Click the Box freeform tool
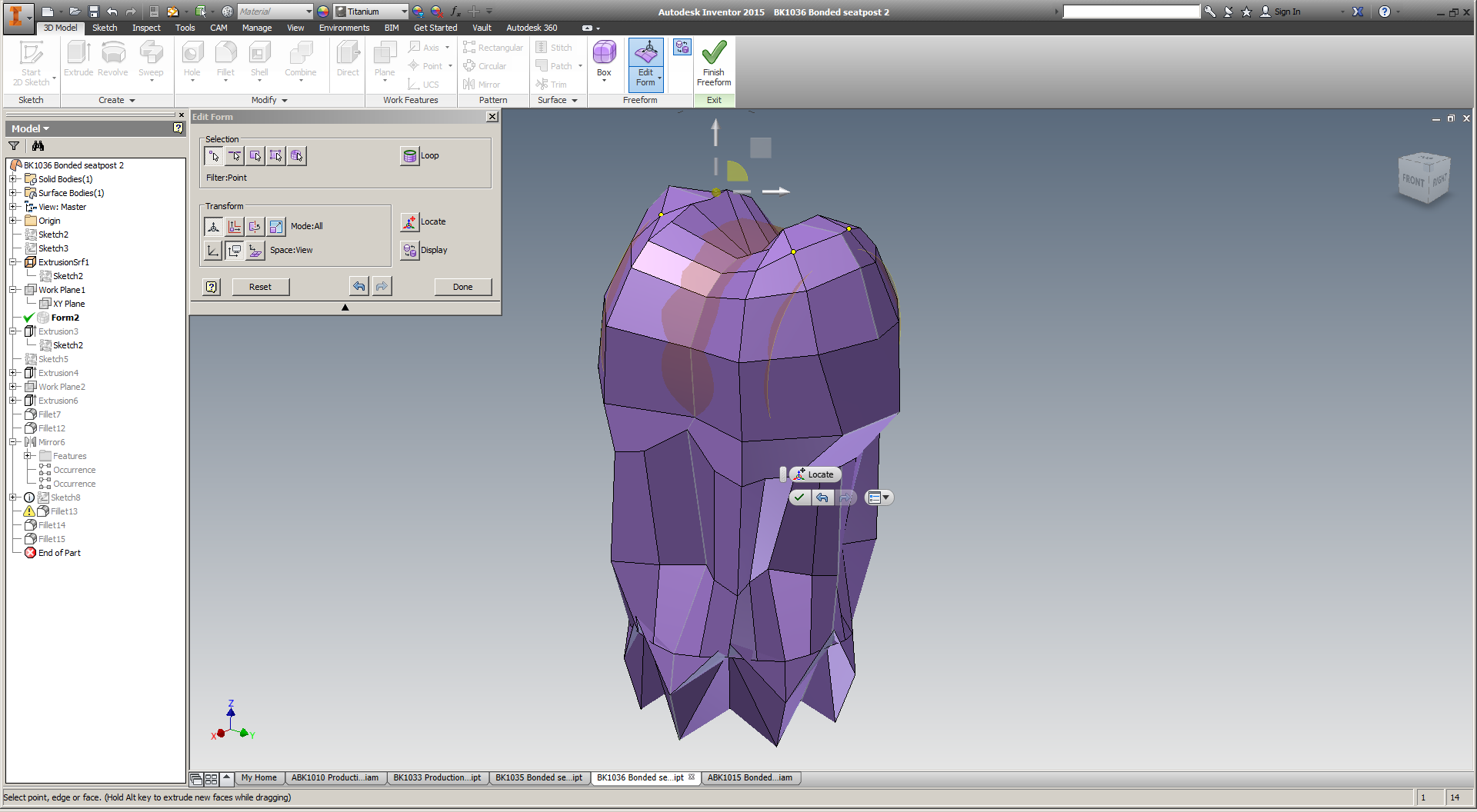The image size is (1477, 812). tap(604, 62)
